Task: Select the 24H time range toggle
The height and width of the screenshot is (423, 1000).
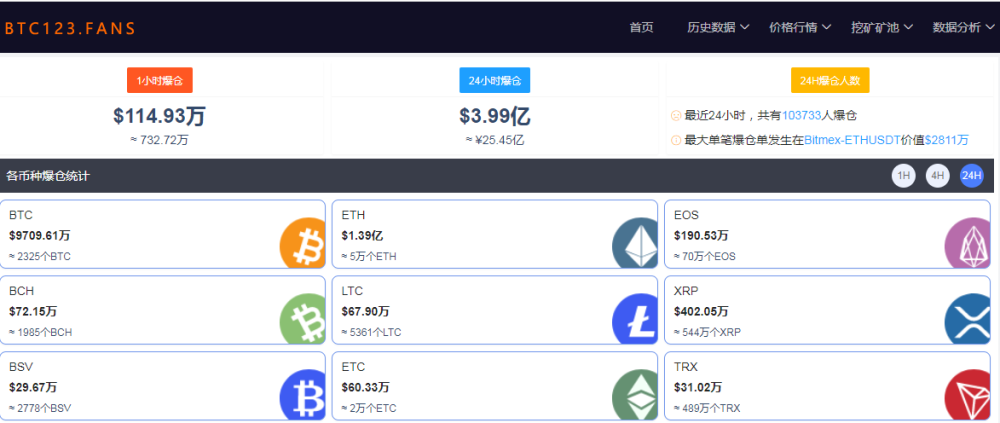Action: (x=972, y=176)
